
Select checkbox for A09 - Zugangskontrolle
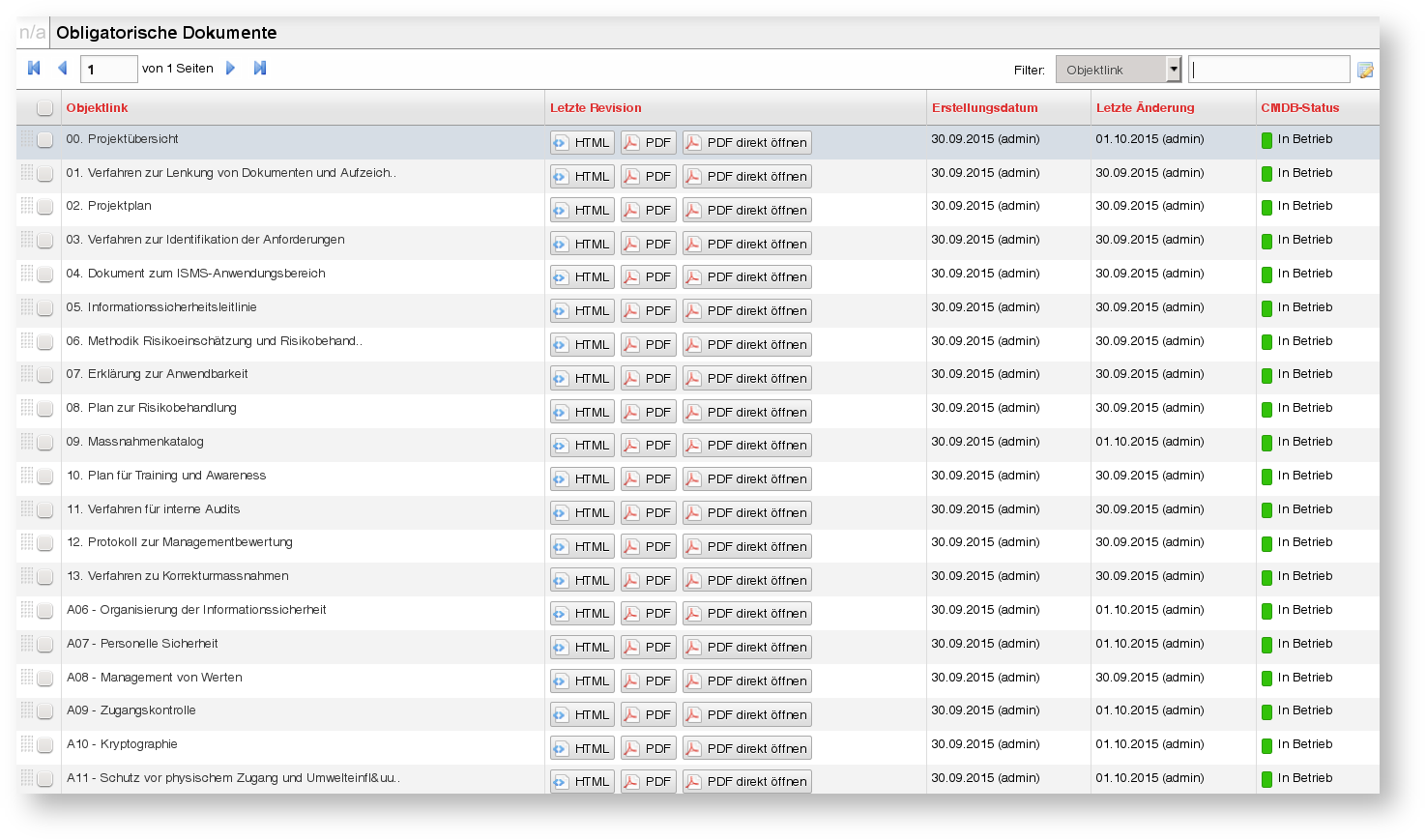point(44,711)
